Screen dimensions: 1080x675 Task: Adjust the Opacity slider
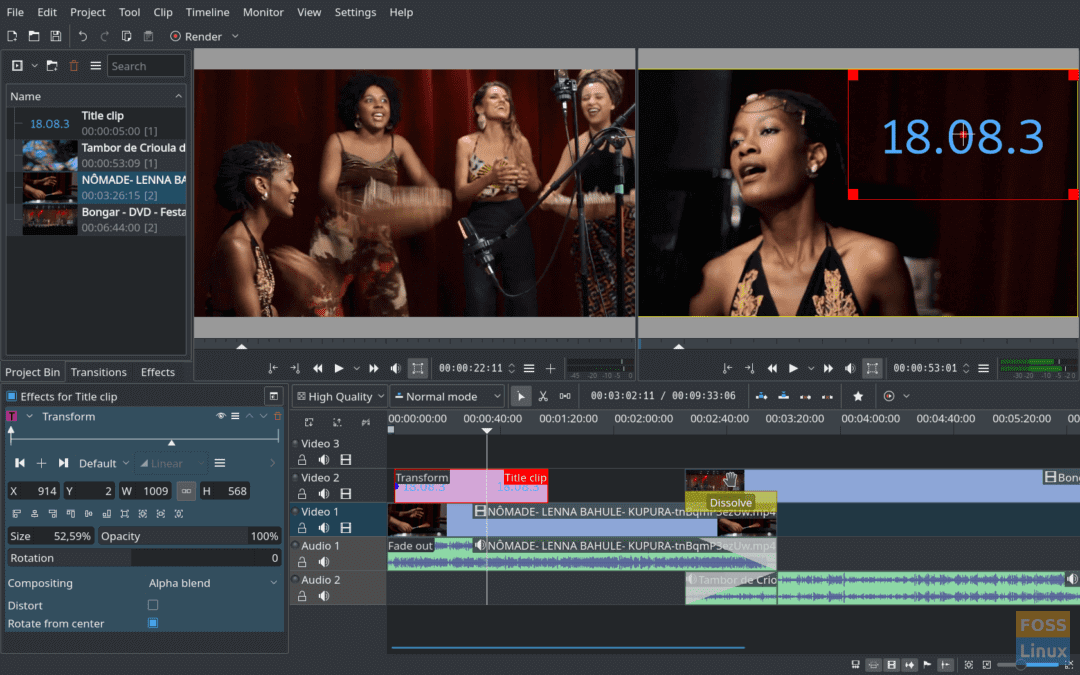(x=189, y=536)
